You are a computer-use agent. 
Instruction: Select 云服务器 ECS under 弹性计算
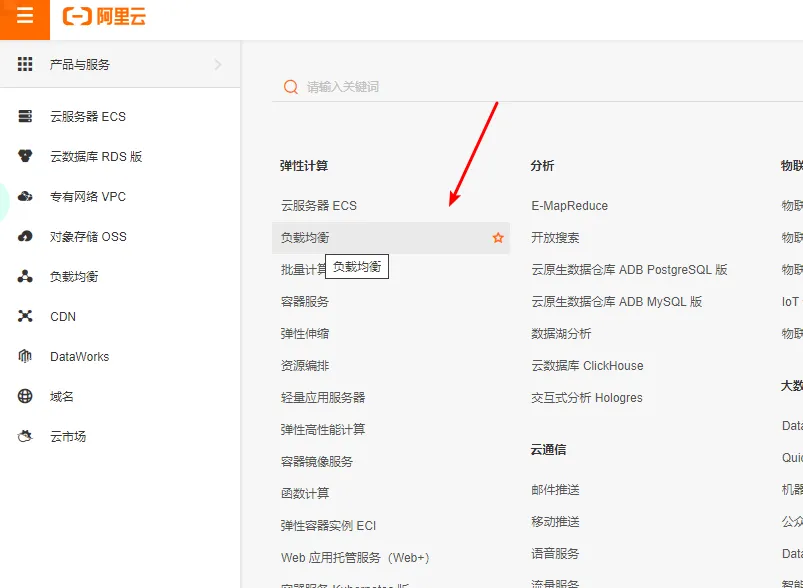tap(319, 205)
